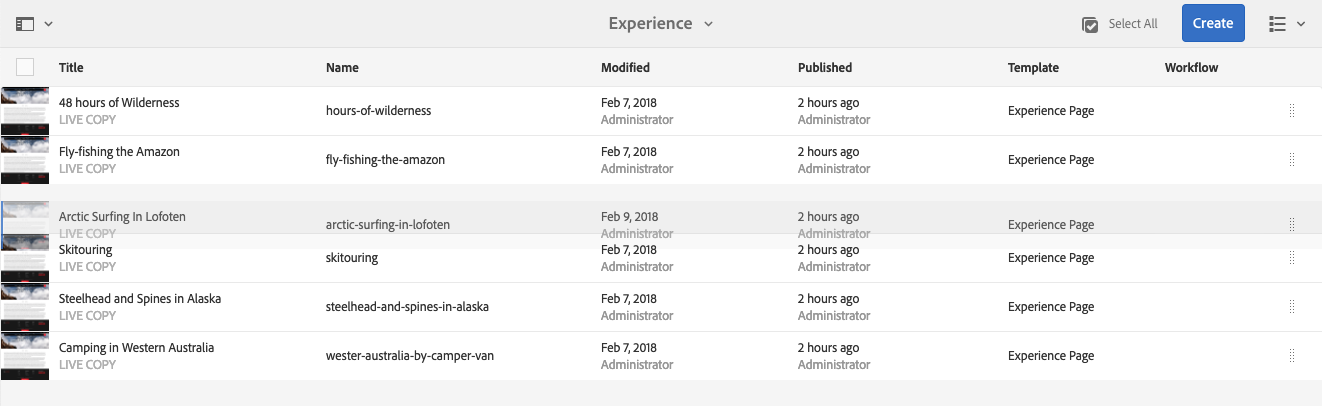
Task: Select the 48 hours of Wilderness thumbnail
Action: (25, 111)
